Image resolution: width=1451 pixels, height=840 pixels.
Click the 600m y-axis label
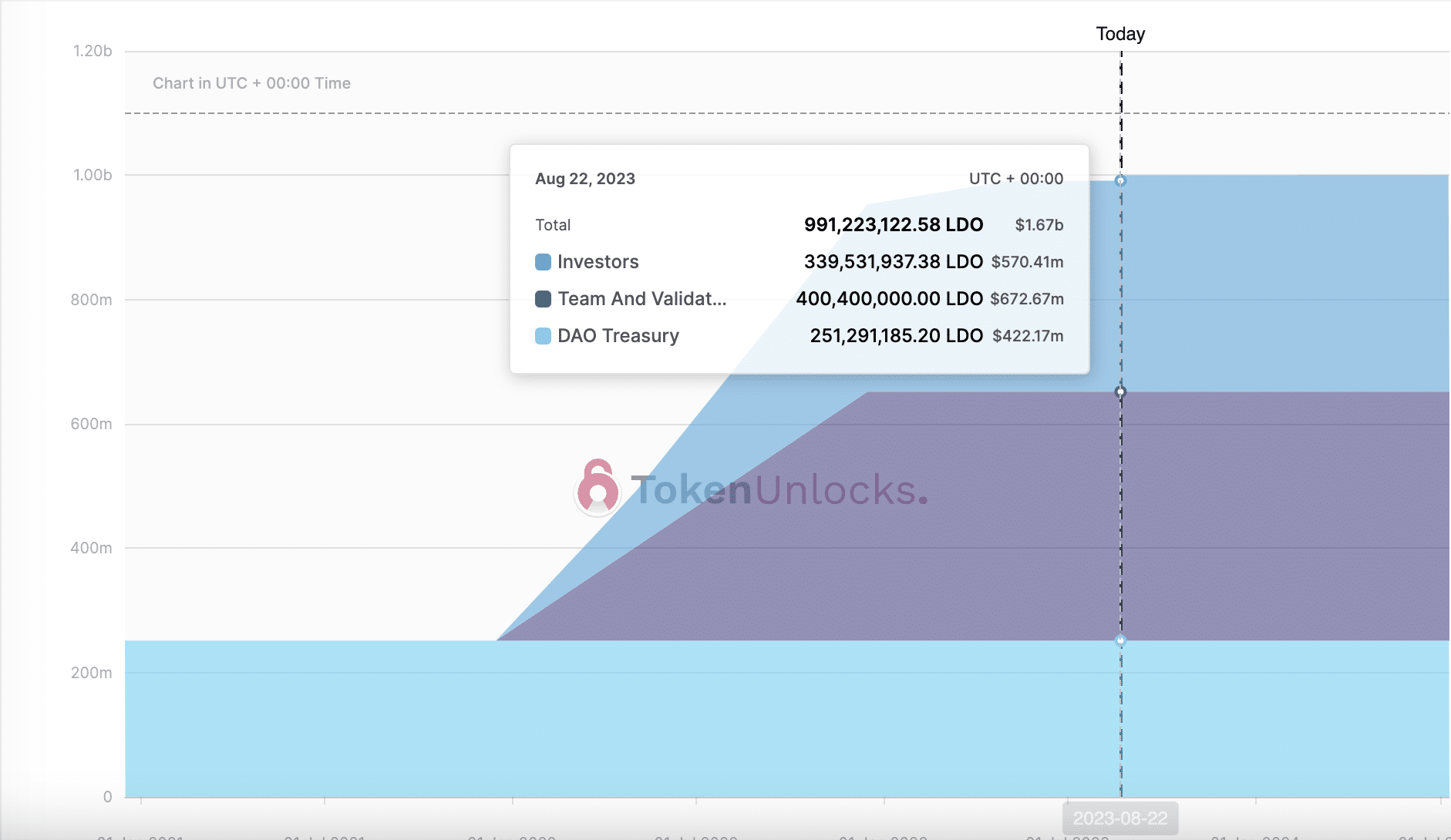click(x=91, y=424)
